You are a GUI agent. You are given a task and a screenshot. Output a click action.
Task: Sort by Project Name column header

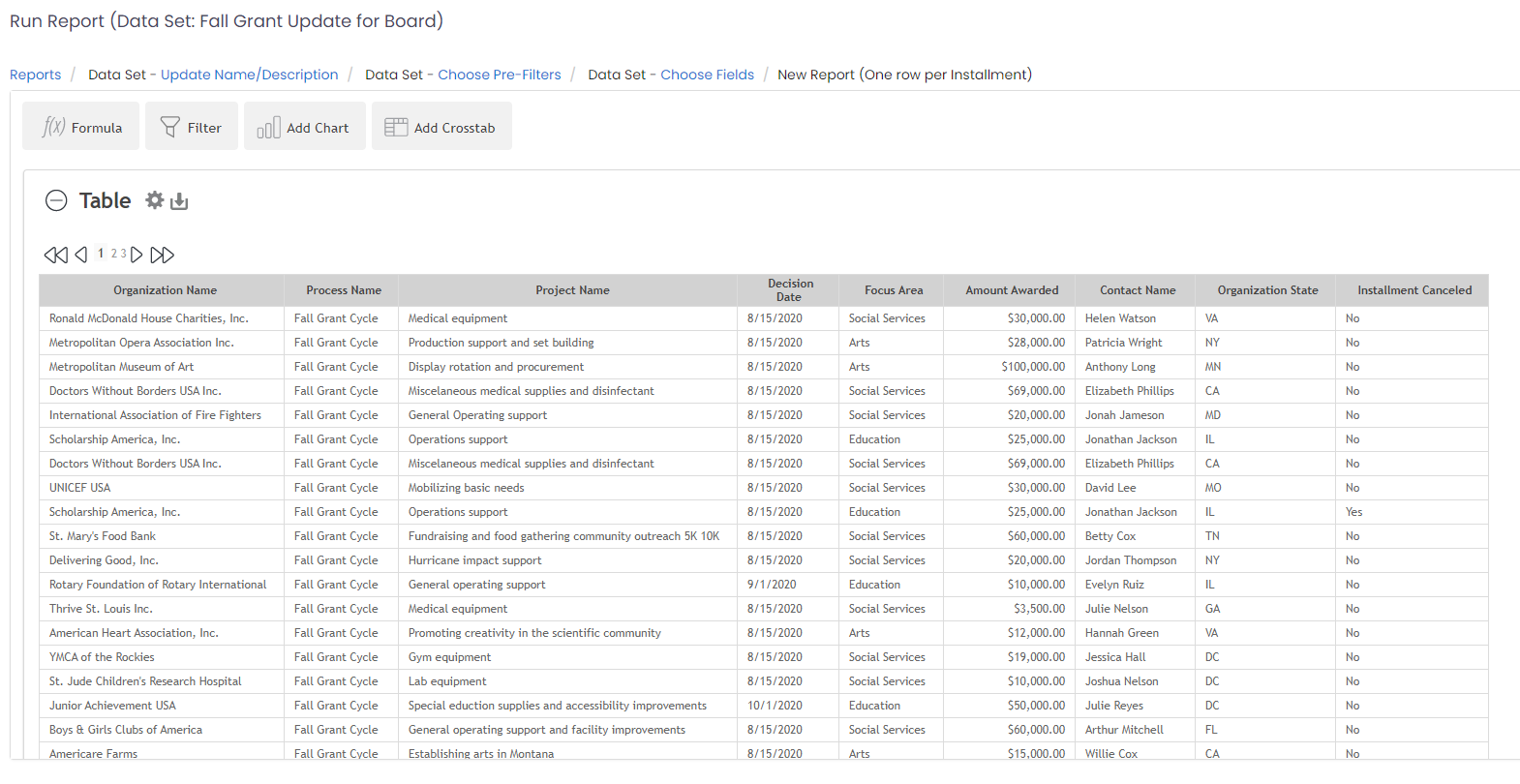[x=568, y=290]
